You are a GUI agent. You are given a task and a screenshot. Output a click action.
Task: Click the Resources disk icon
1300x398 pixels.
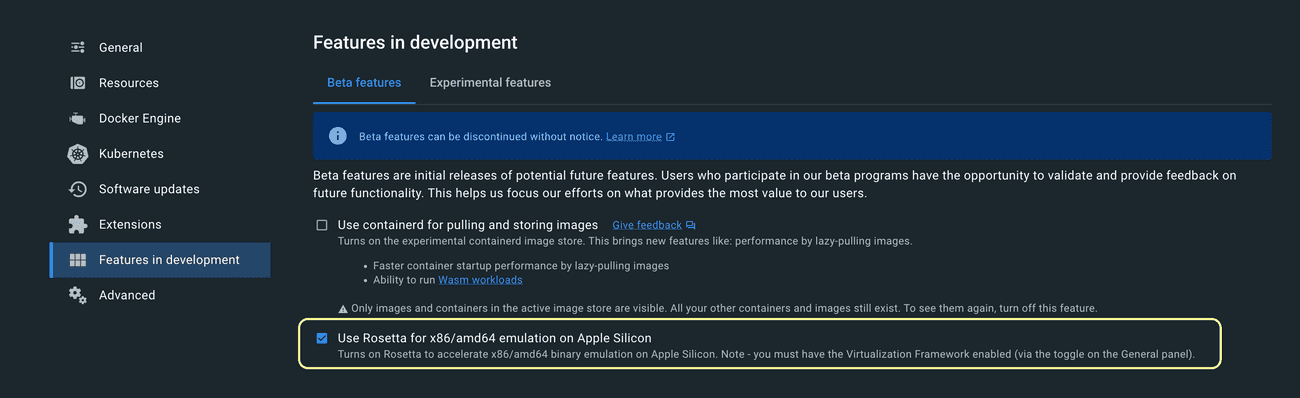(x=78, y=83)
